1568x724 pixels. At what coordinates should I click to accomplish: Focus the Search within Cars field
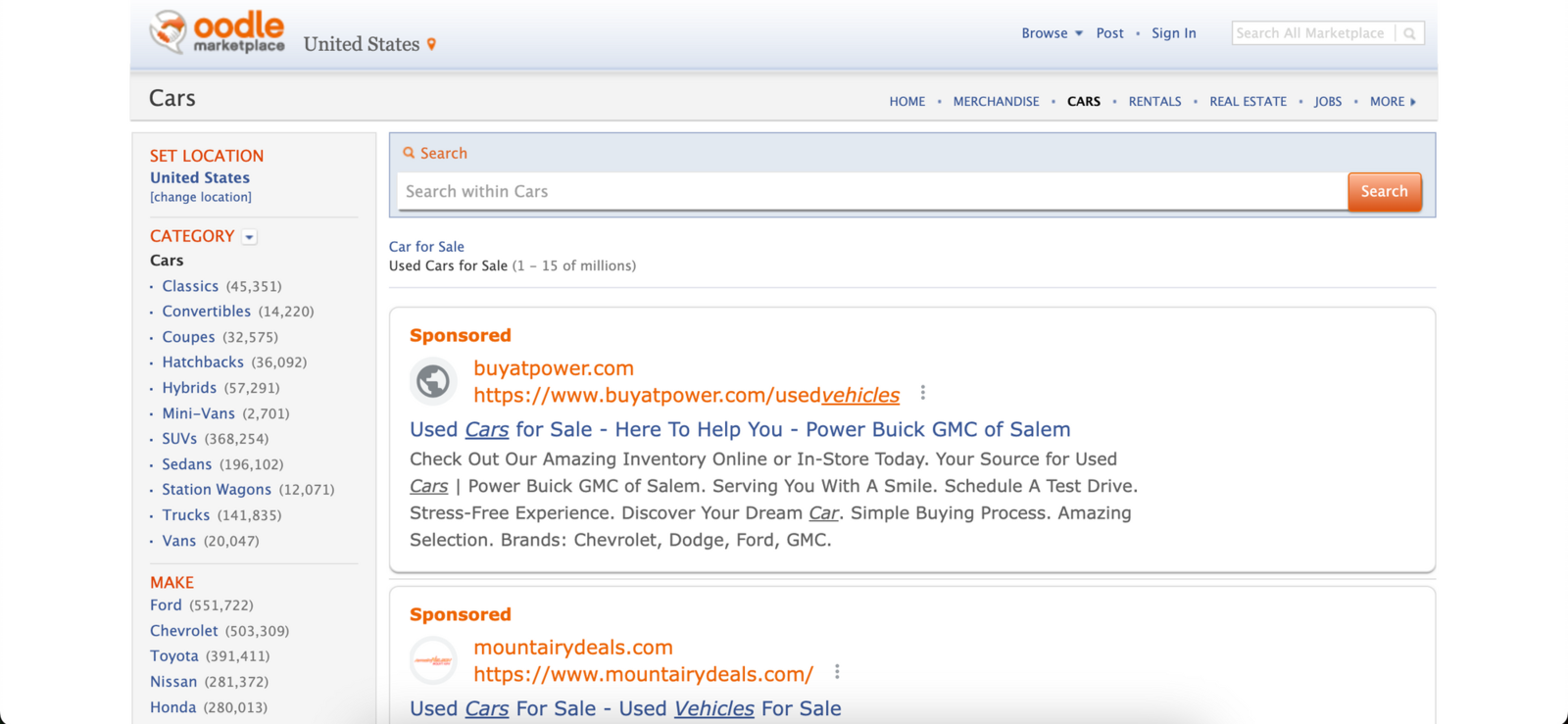pyautogui.click(x=872, y=191)
